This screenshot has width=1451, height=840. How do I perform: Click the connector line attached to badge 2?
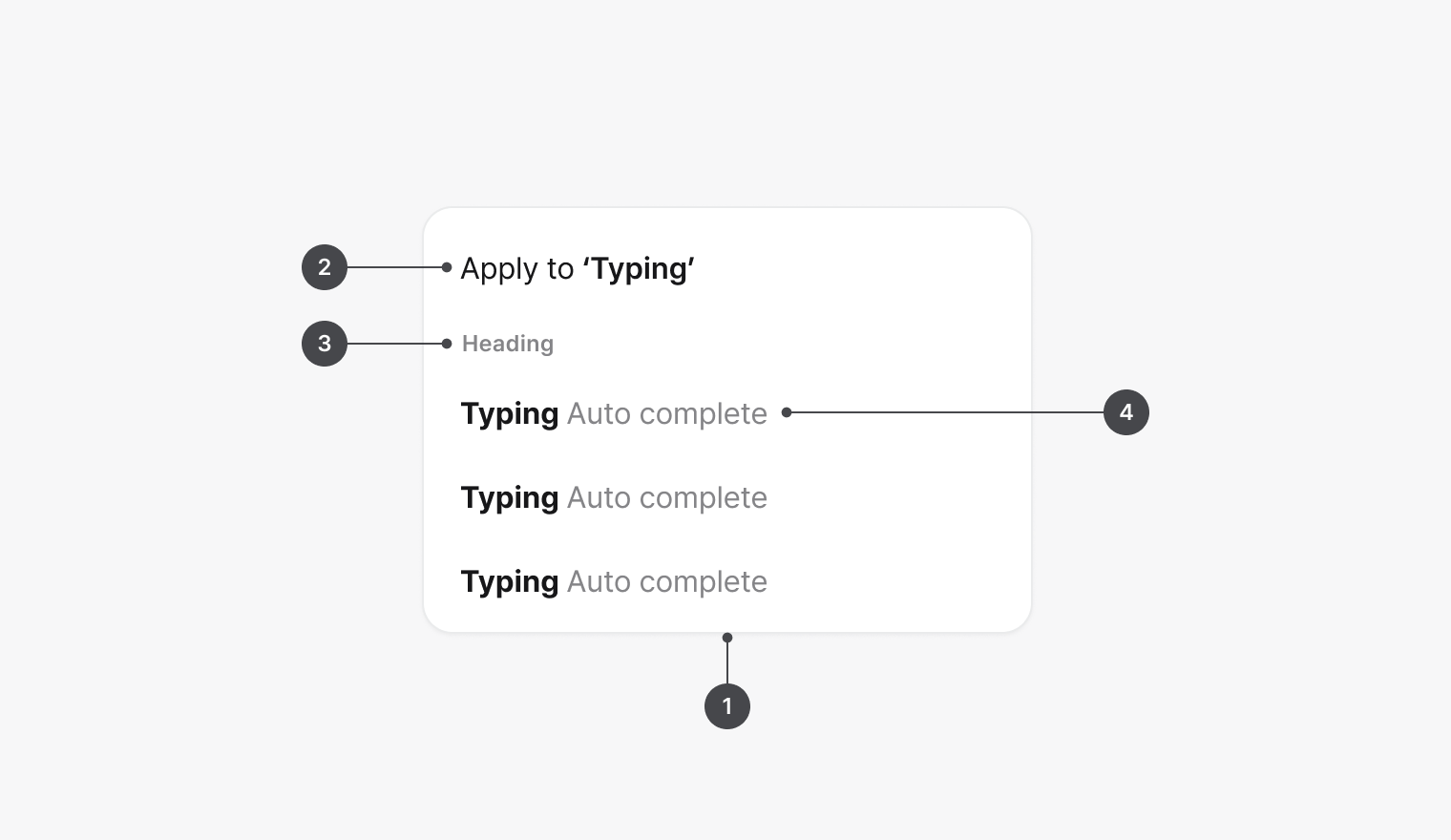(395, 267)
